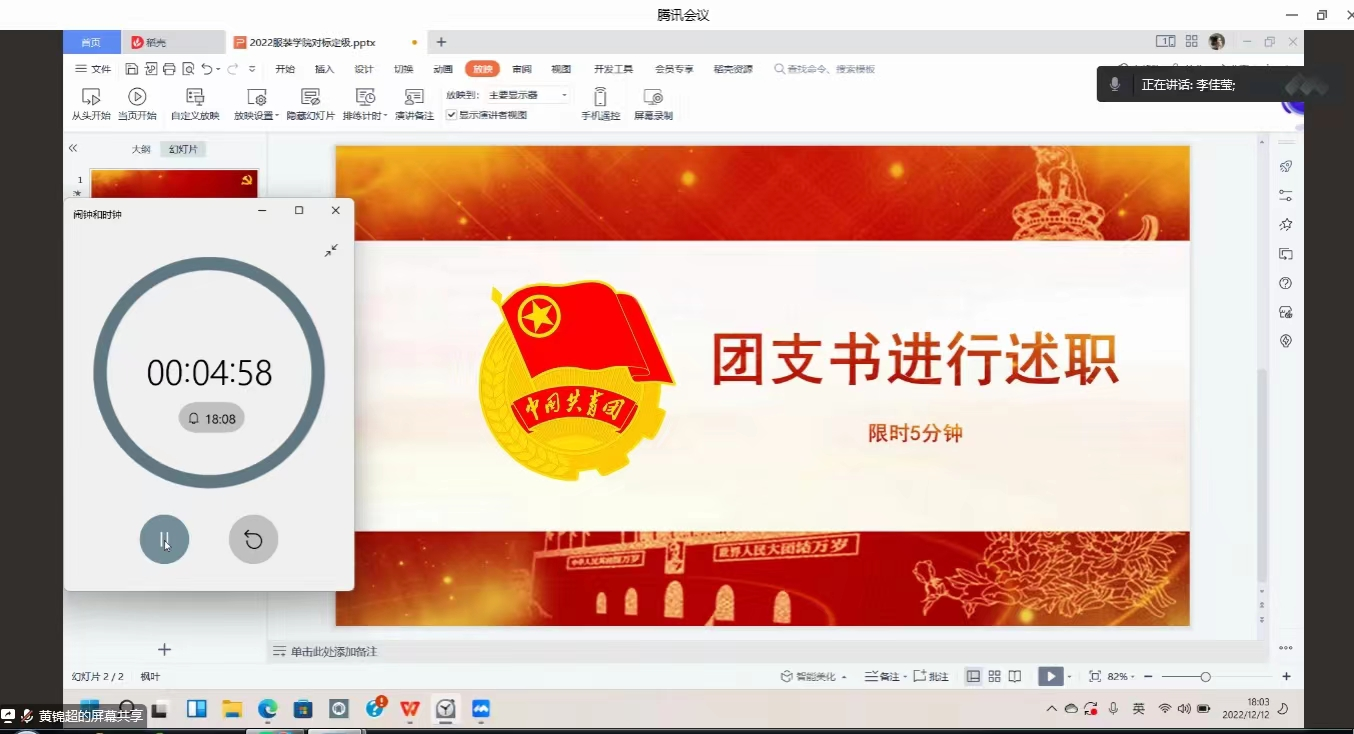Click Tencent Meeting icon in taskbar
This screenshot has height=734, width=1354.
(481, 709)
